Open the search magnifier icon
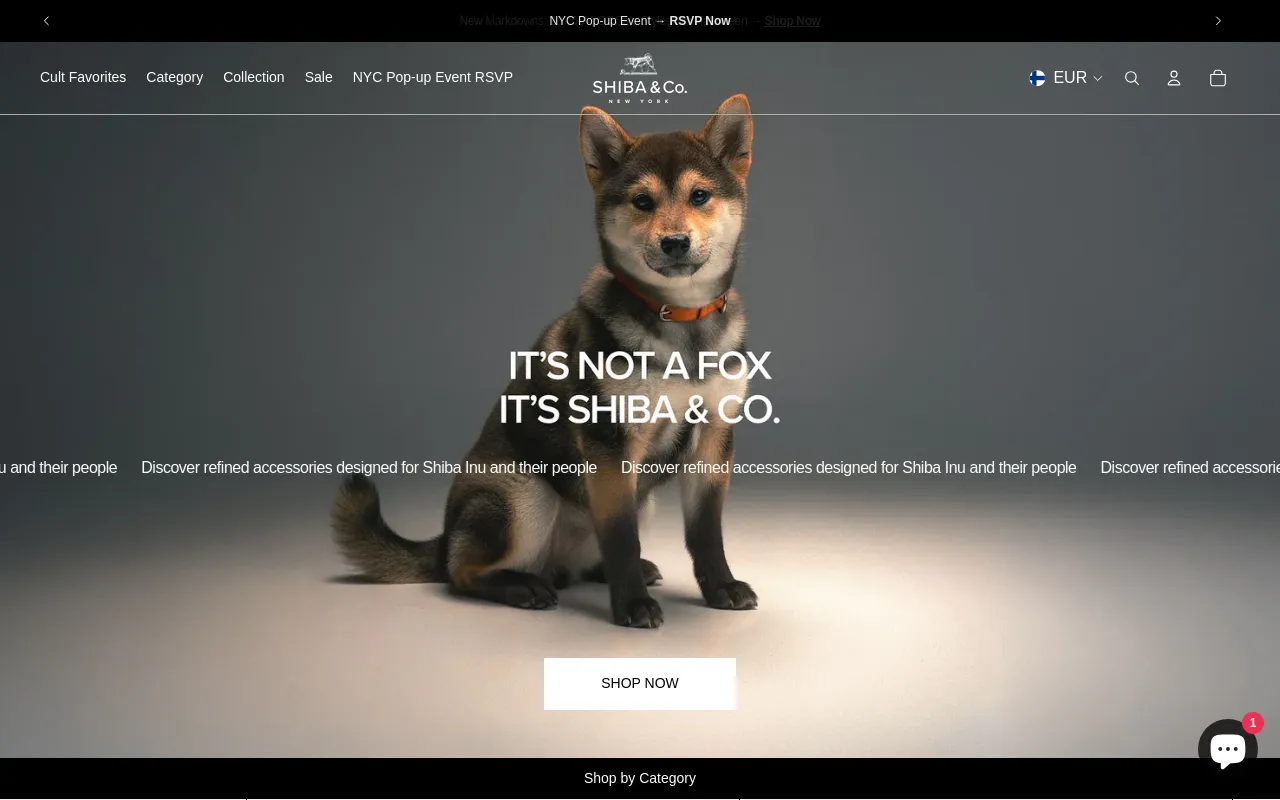The image size is (1280, 800). 1132,78
